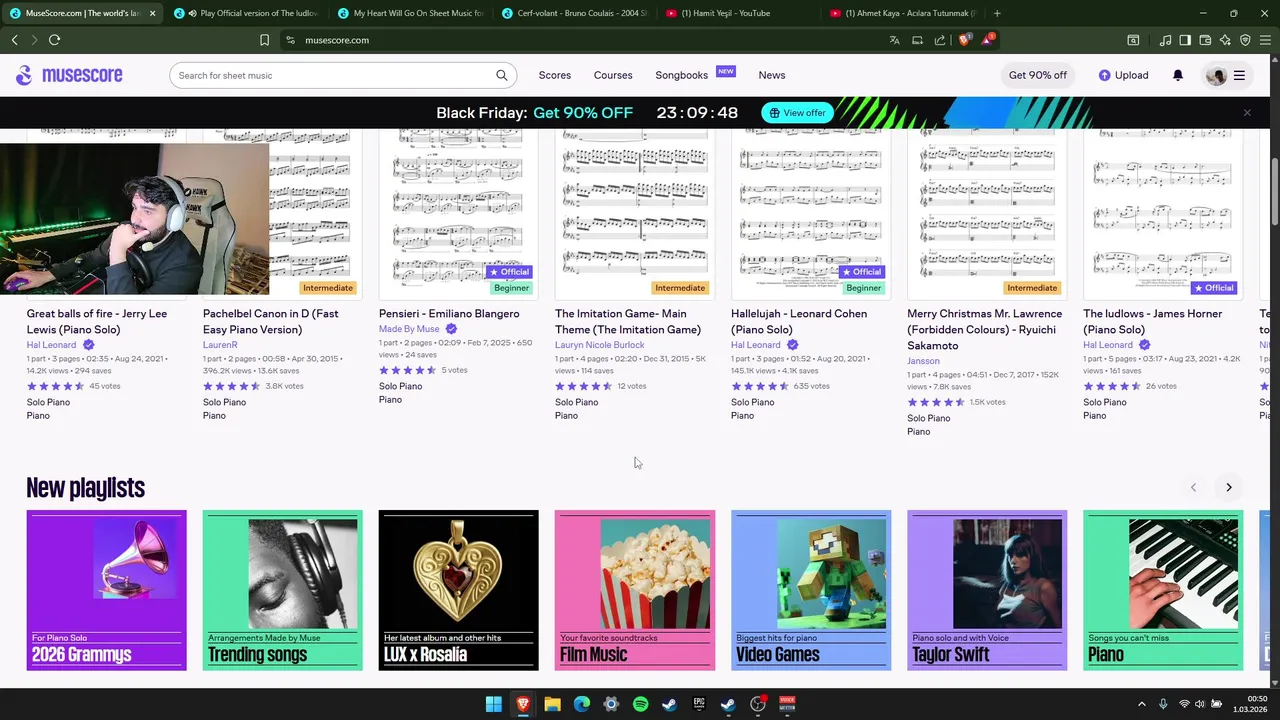Reload the page
Image resolution: width=1280 pixels, height=720 pixels.
[54, 40]
